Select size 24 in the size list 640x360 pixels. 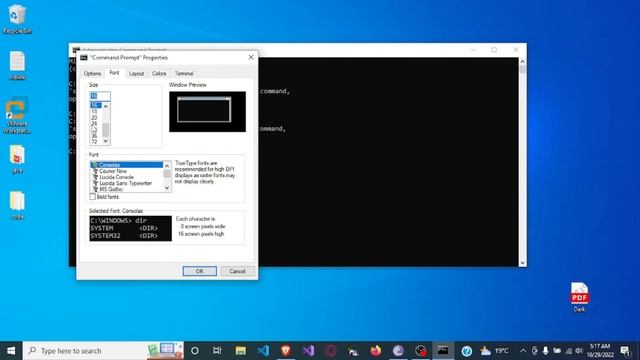(94, 123)
